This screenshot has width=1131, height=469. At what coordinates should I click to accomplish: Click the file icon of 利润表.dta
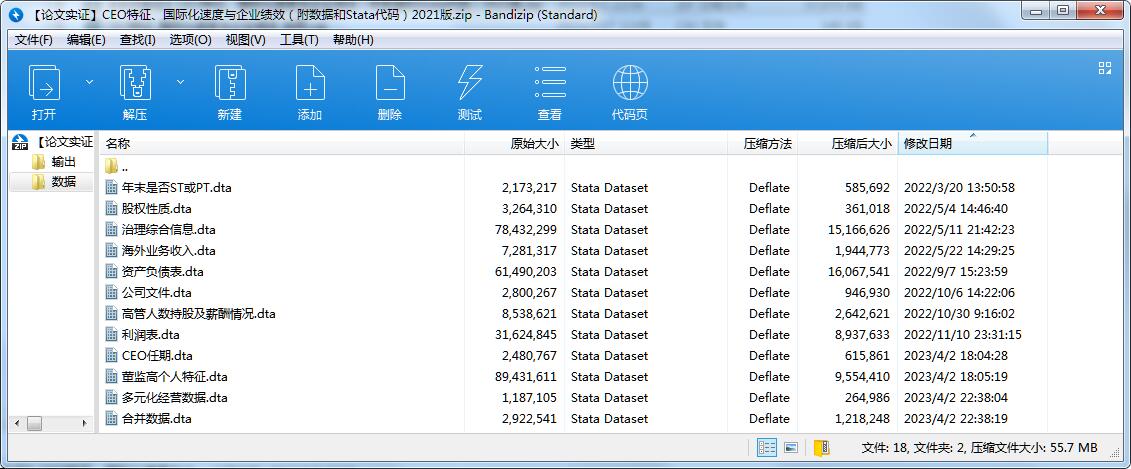(x=111, y=334)
